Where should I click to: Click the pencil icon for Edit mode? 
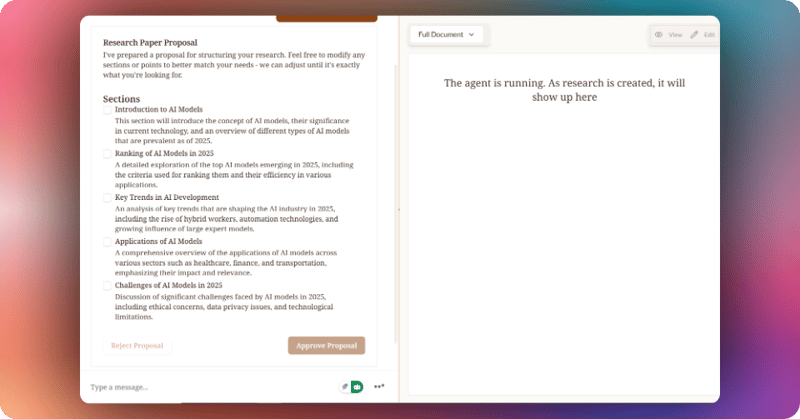coord(694,35)
